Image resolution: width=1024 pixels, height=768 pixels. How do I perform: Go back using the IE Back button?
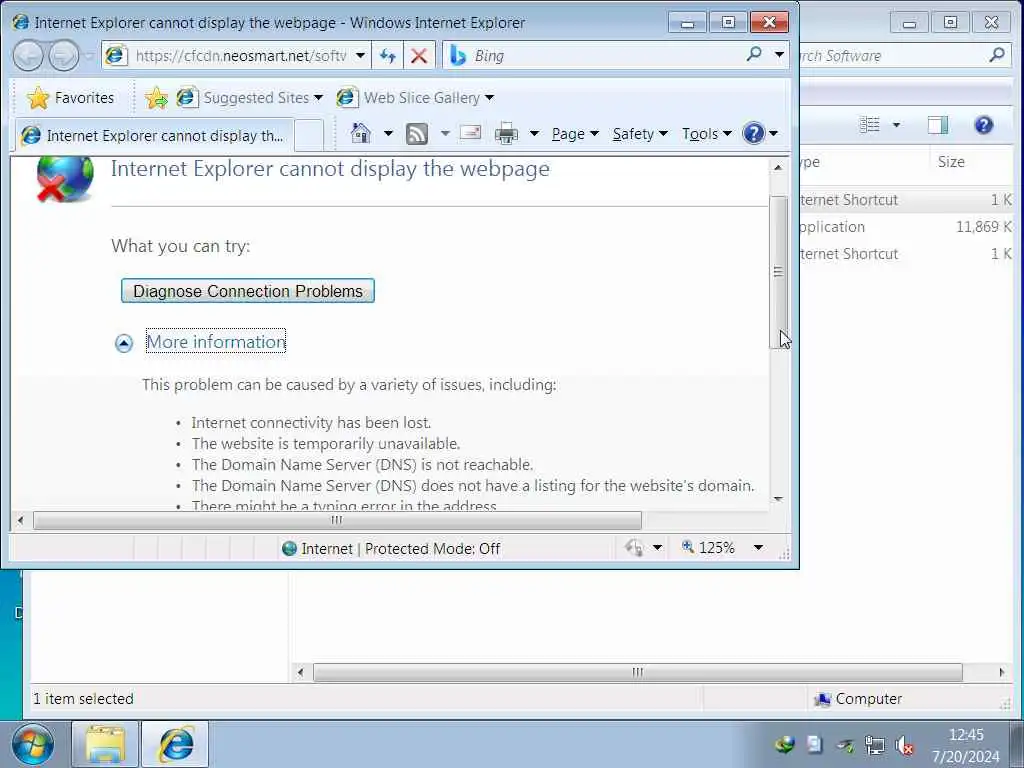(28, 56)
